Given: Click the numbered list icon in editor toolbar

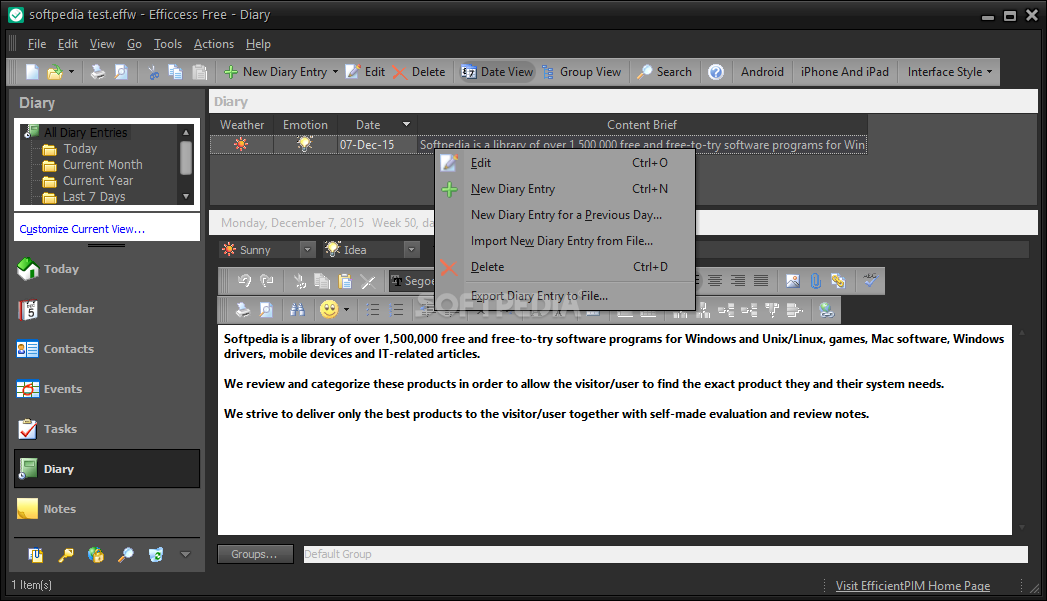Looking at the screenshot, I should [x=397, y=310].
